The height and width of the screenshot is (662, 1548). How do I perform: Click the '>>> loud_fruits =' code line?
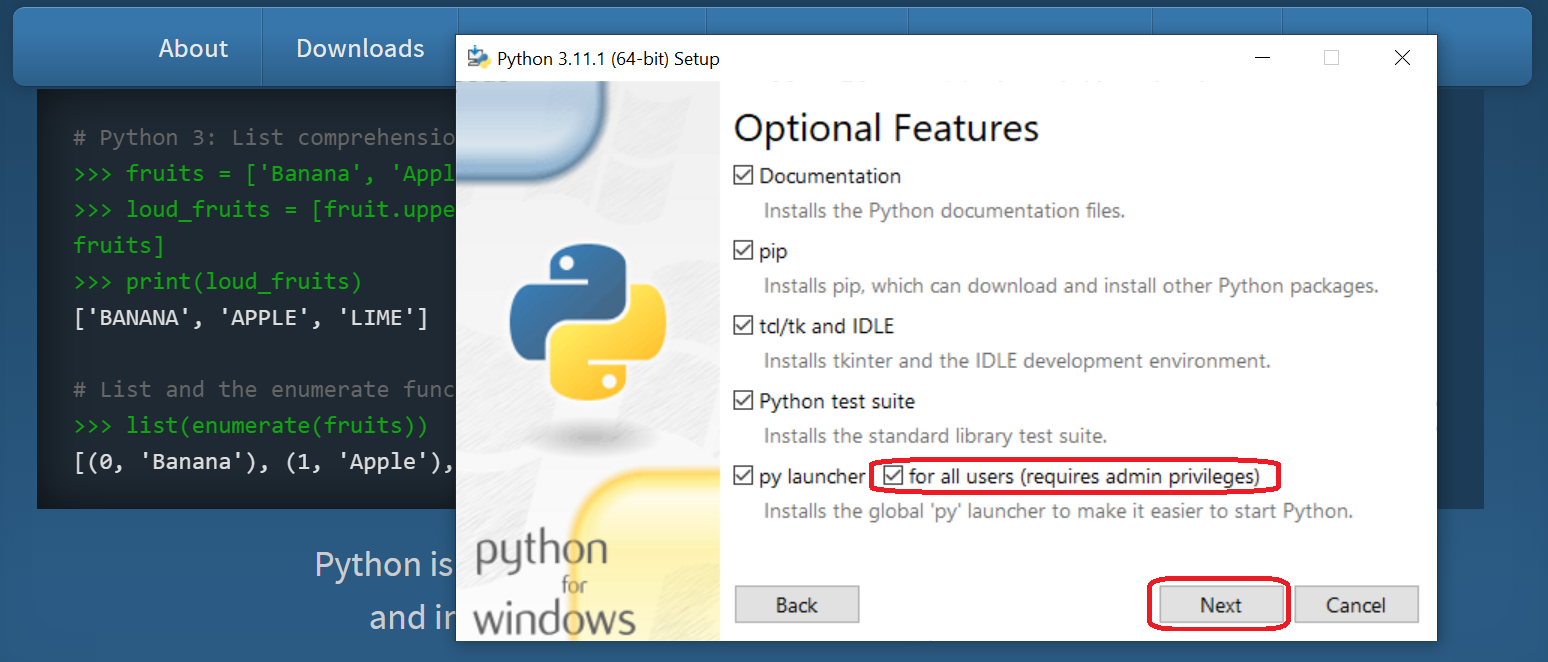265,210
